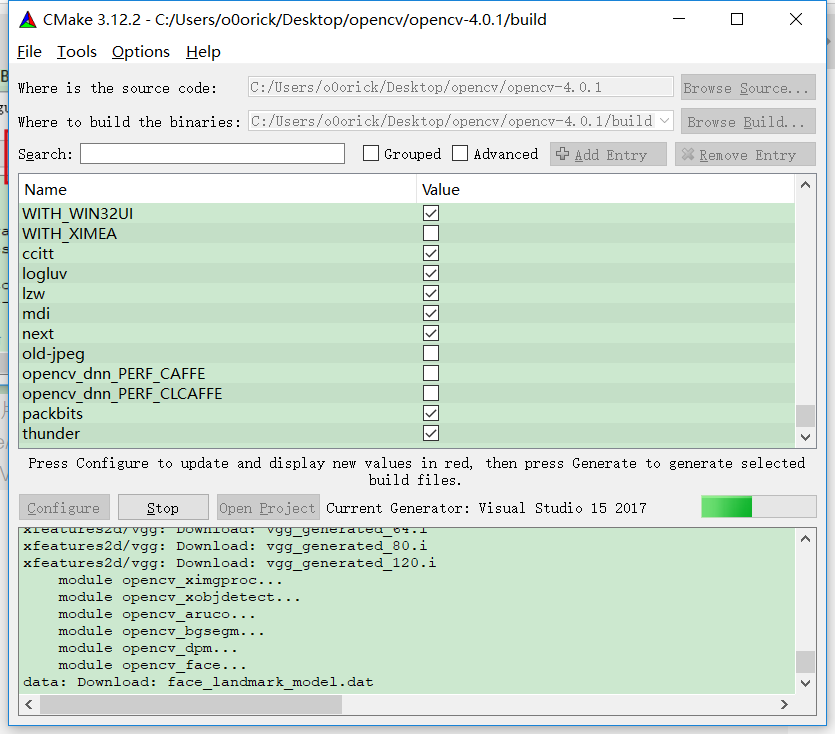Screen dimensions: 835x734
Task: Open the File menu
Action: (x=29, y=52)
